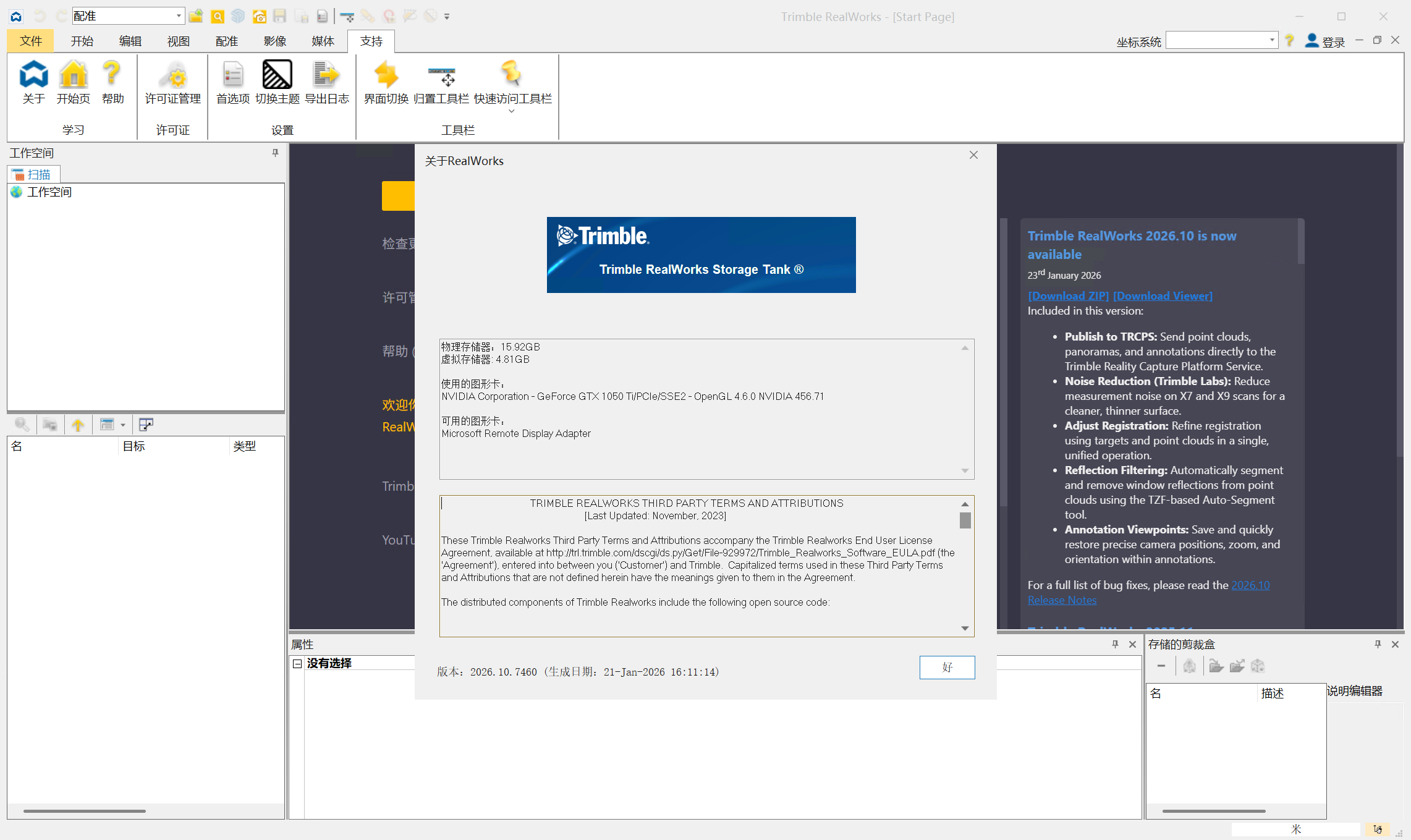Switch to the Start (开始) ribbon tab
The height and width of the screenshot is (840, 1411).
pyautogui.click(x=82, y=41)
